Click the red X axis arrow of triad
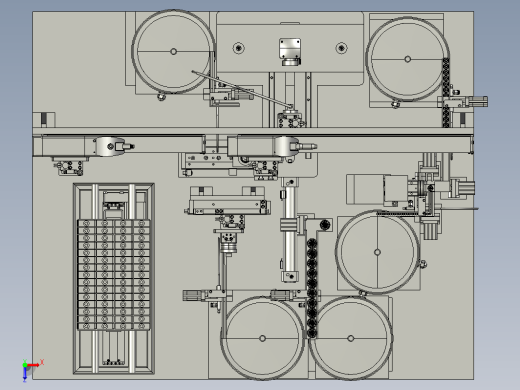Image resolution: width=520 pixels, height=390 pixels. point(34,365)
